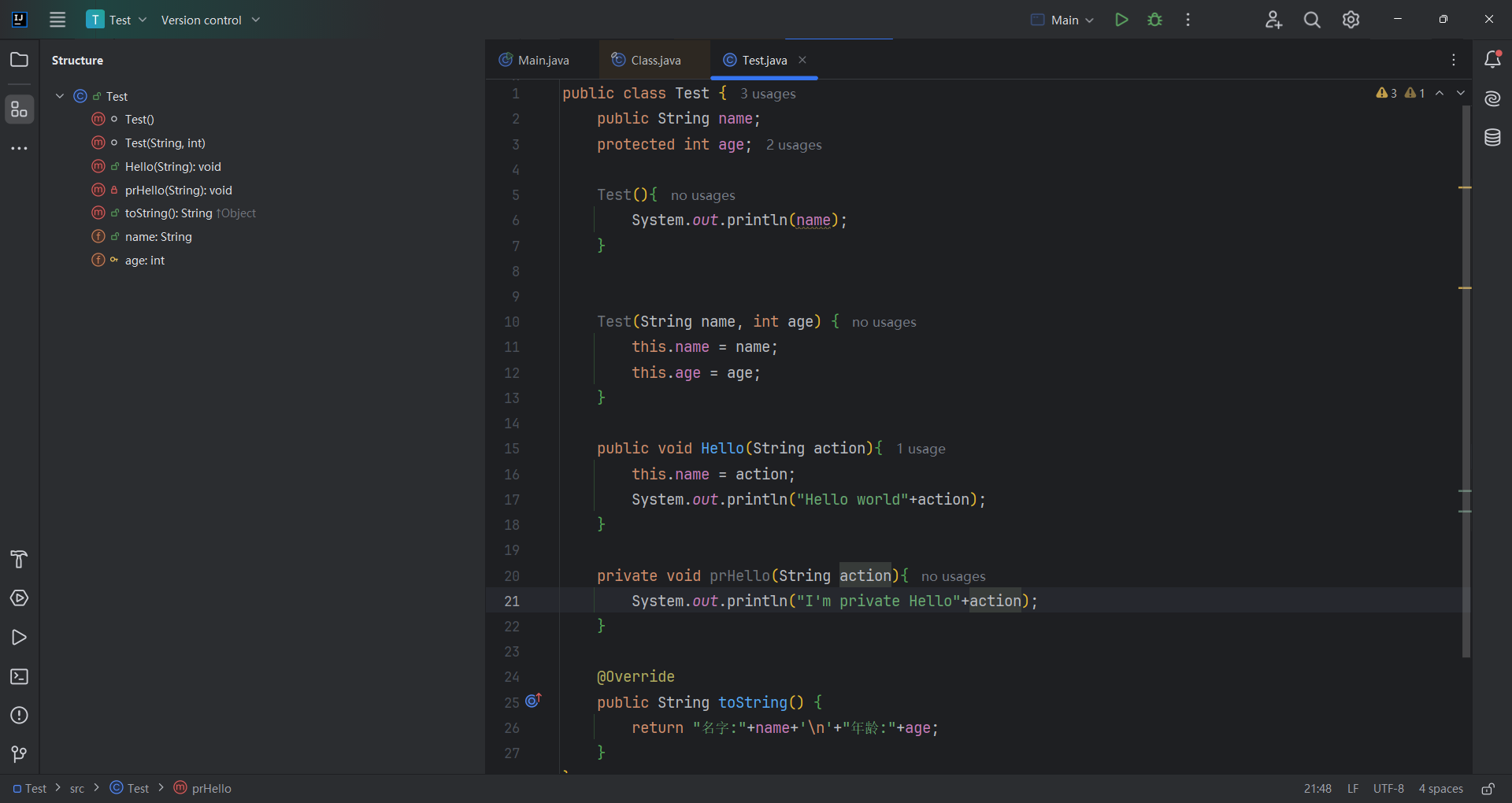This screenshot has width=1512, height=803.
Task: Click the warning stripe mark near line 5
Action: pyautogui.click(x=1465, y=187)
